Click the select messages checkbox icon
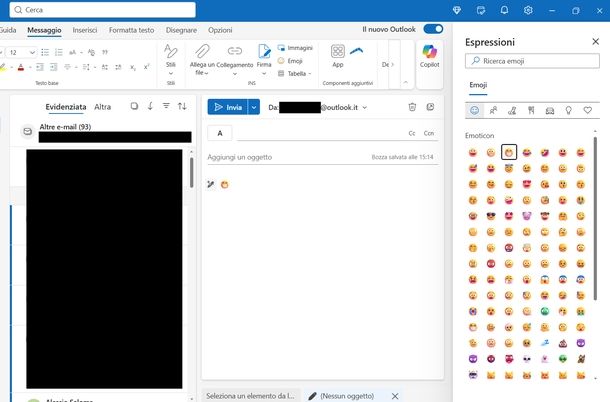Screen dimensions: 610x402 134,106
